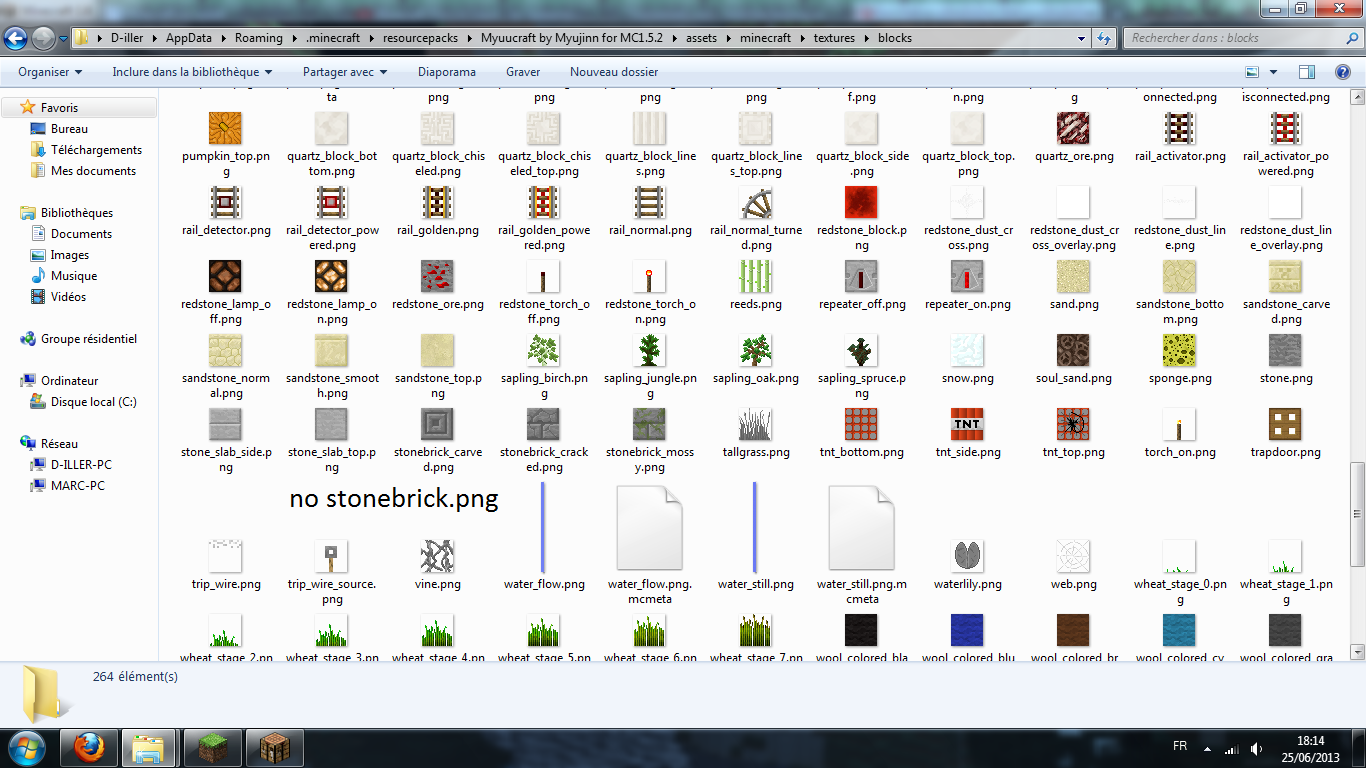Click the pumpkin_top.png texture icon
1366x768 pixels.
coord(225,128)
